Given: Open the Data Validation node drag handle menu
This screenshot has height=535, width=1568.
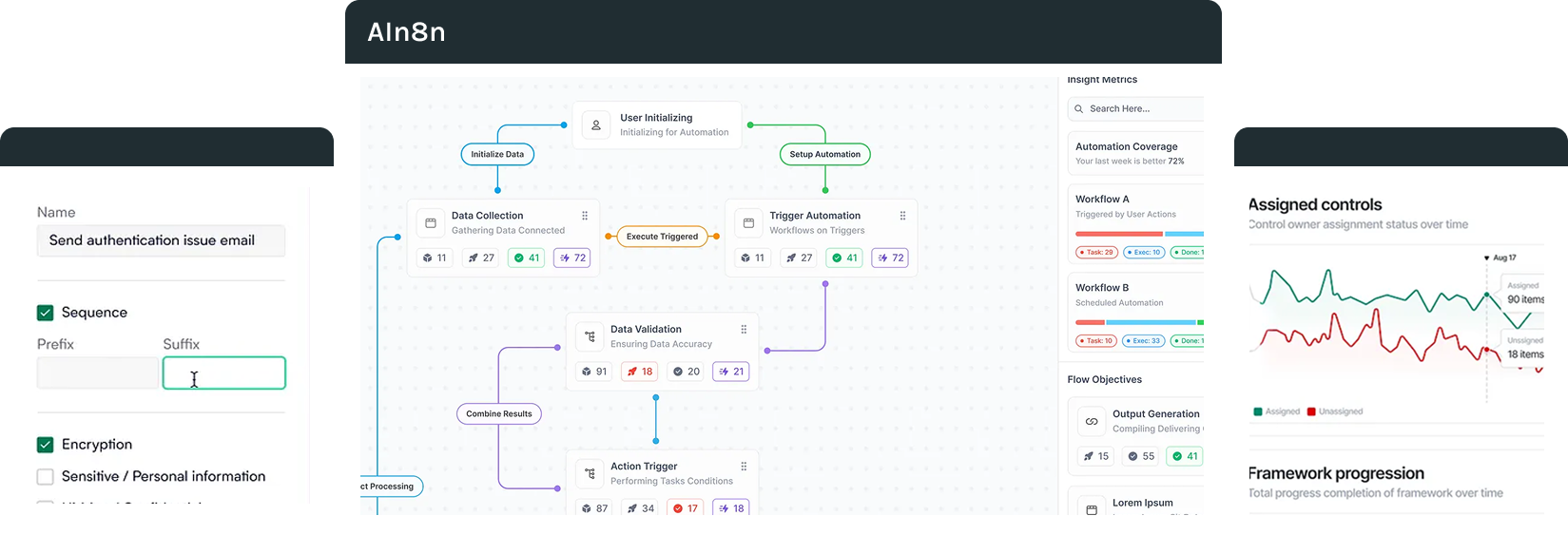Looking at the screenshot, I should [744, 330].
